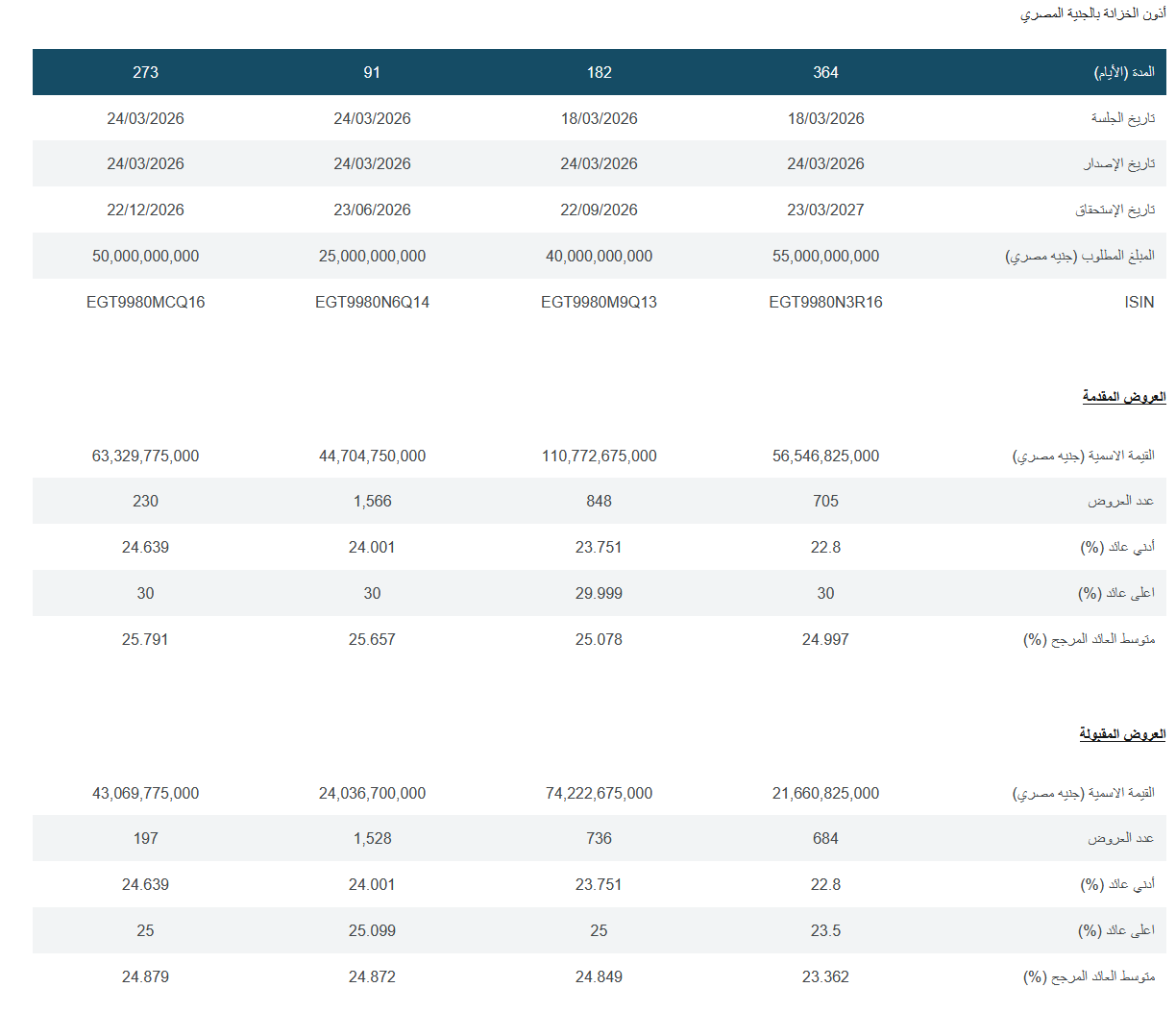Select the required amount 55,000,000,000
Image resolution: width=1176 pixels, height=1012 pixels.
(x=825, y=256)
